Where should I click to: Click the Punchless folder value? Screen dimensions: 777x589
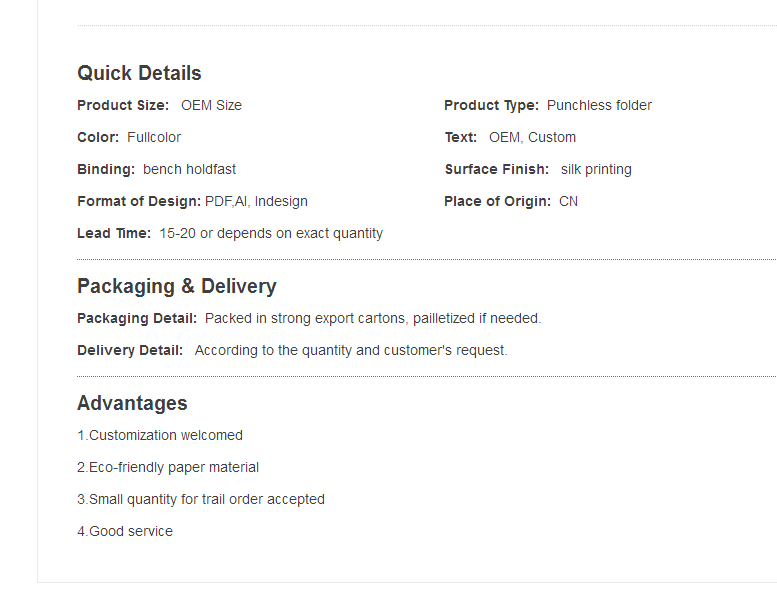599,106
